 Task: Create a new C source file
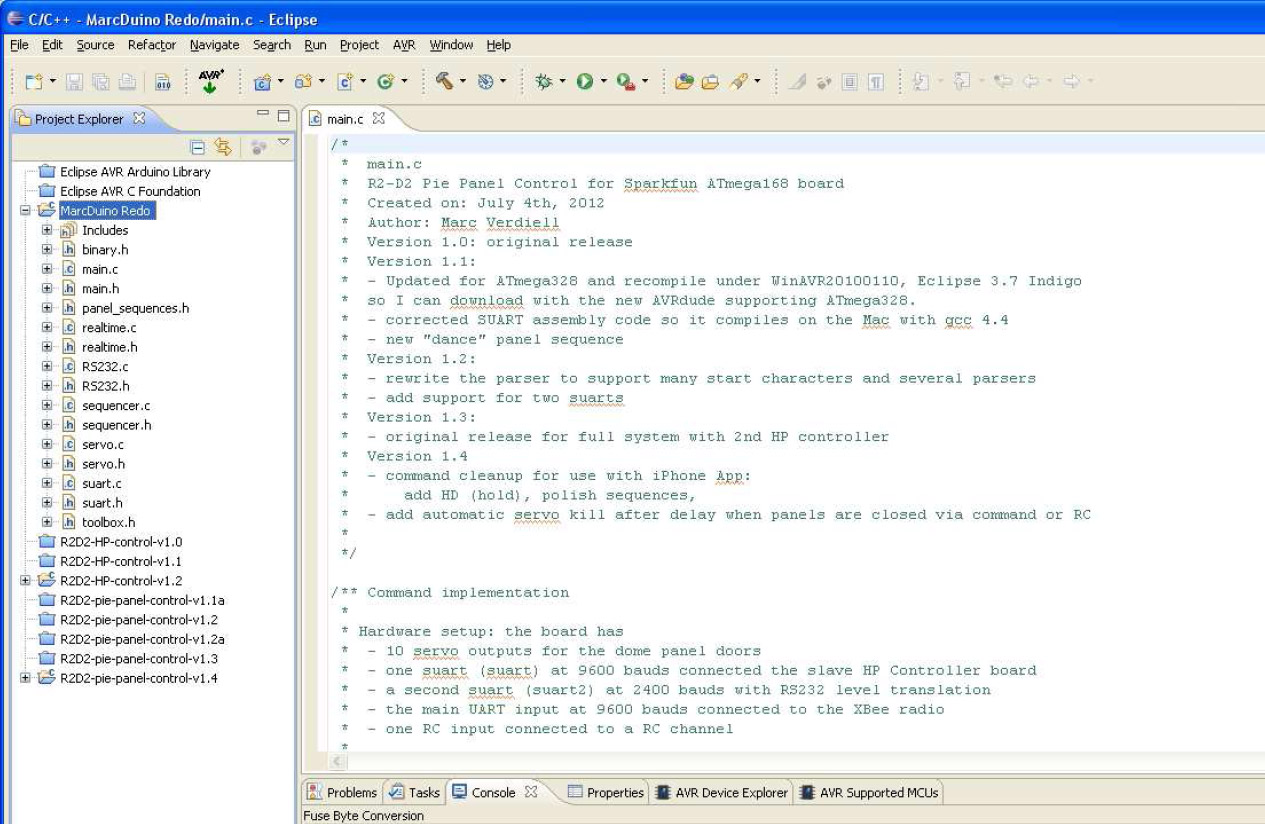pyautogui.click(x=345, y=80)
